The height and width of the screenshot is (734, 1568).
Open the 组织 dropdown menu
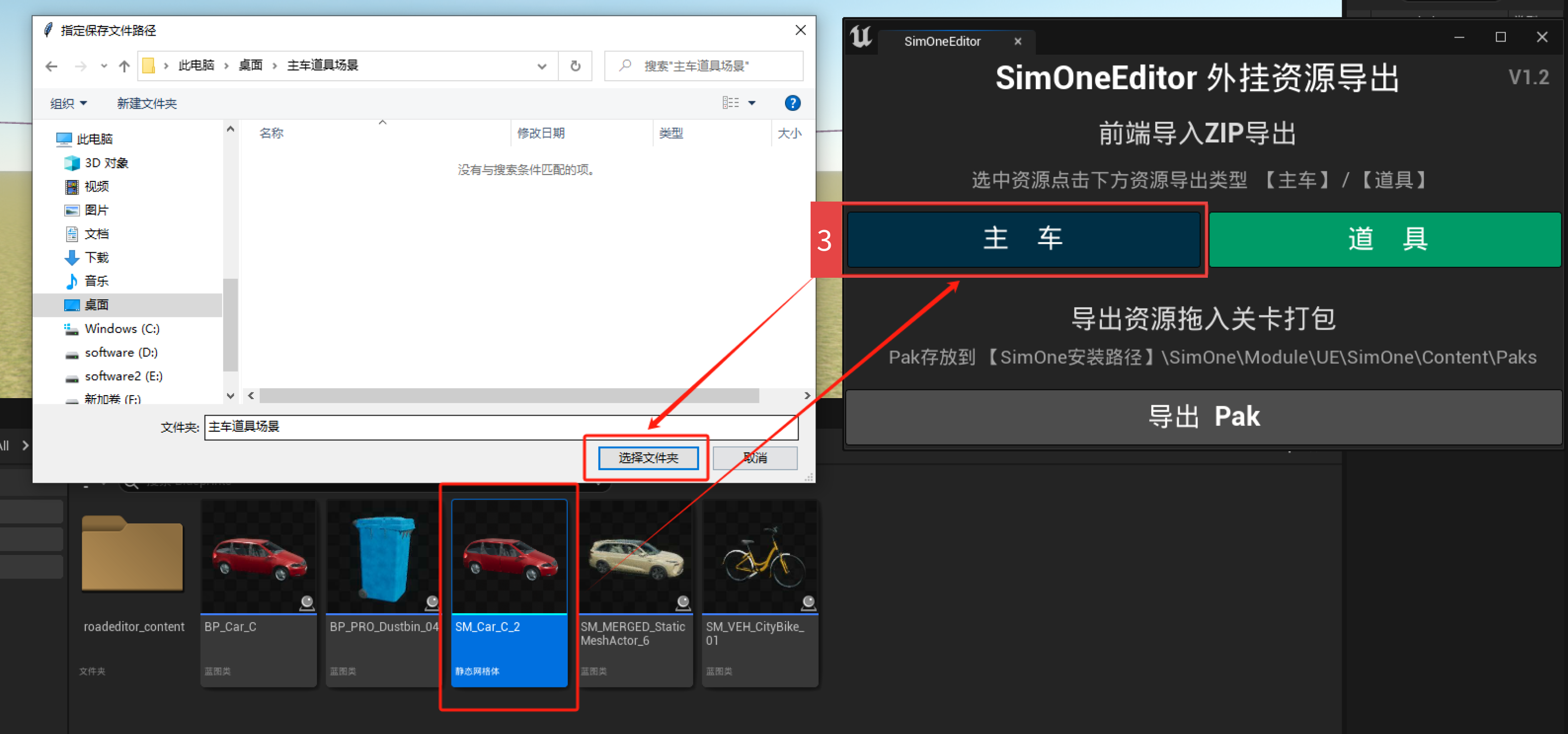68,103
